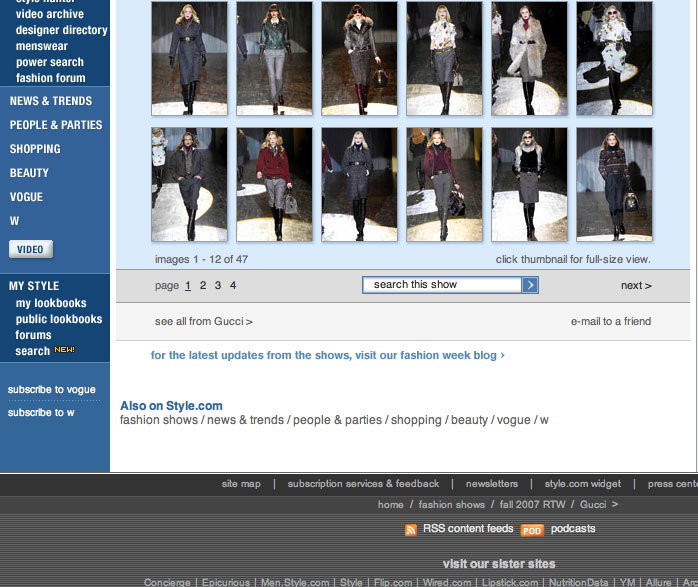Open search NEW! under MY STYLE

click(x=45, y=351)
